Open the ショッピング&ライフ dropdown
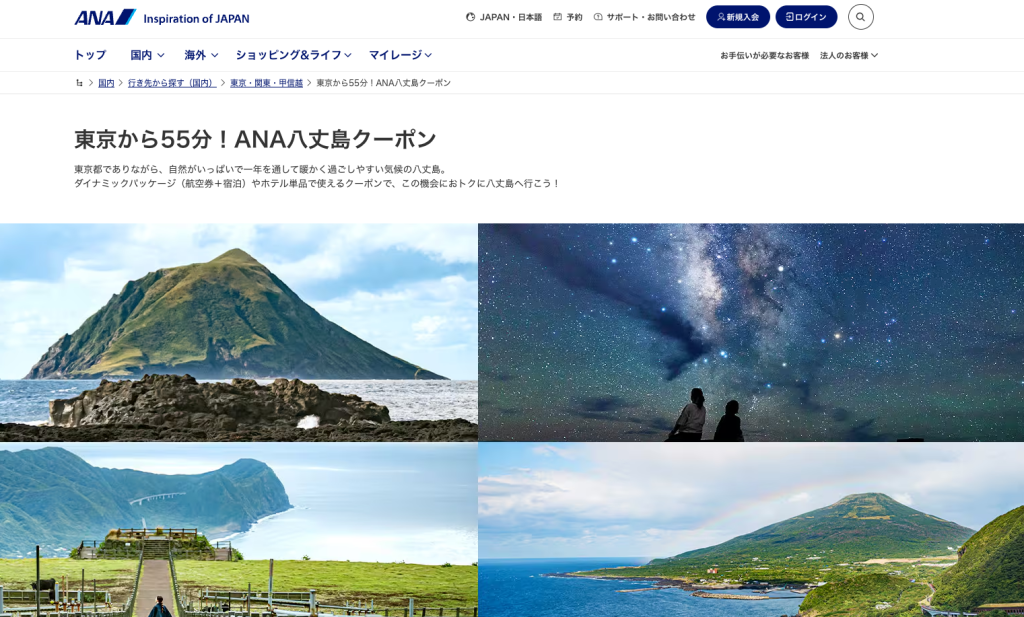Viewport: 1024px width, 617px height. coord(293,55)
